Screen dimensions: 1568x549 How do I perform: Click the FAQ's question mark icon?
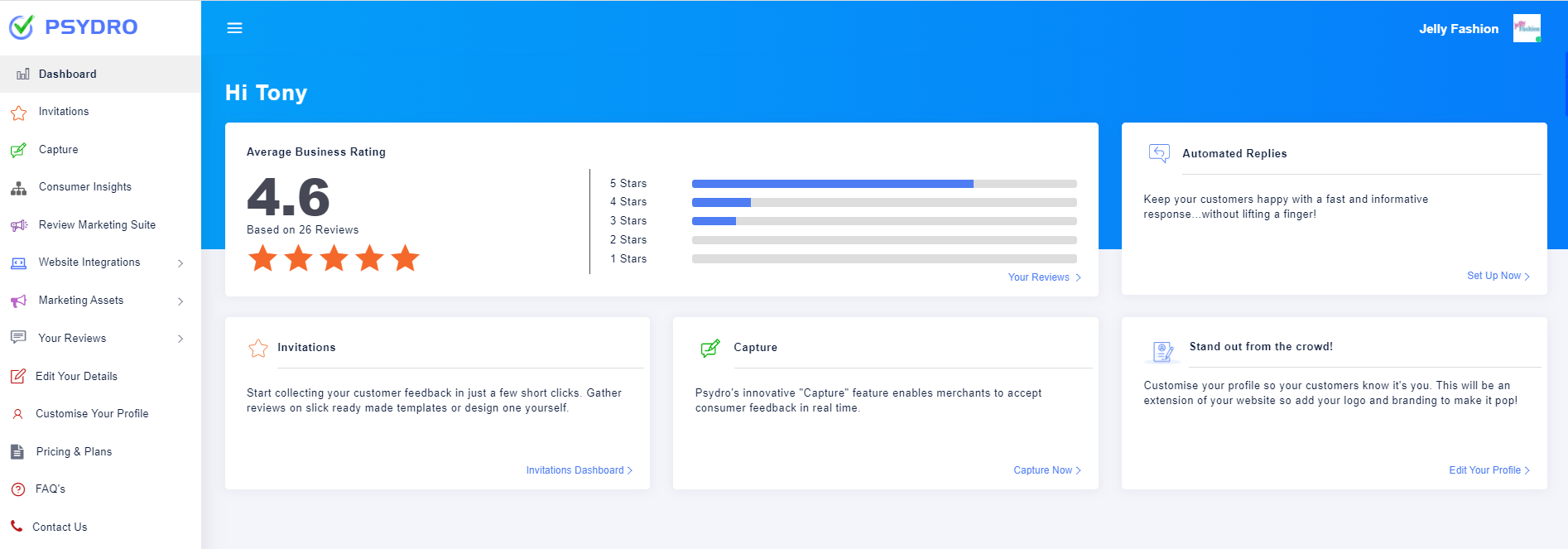point(18,489)
